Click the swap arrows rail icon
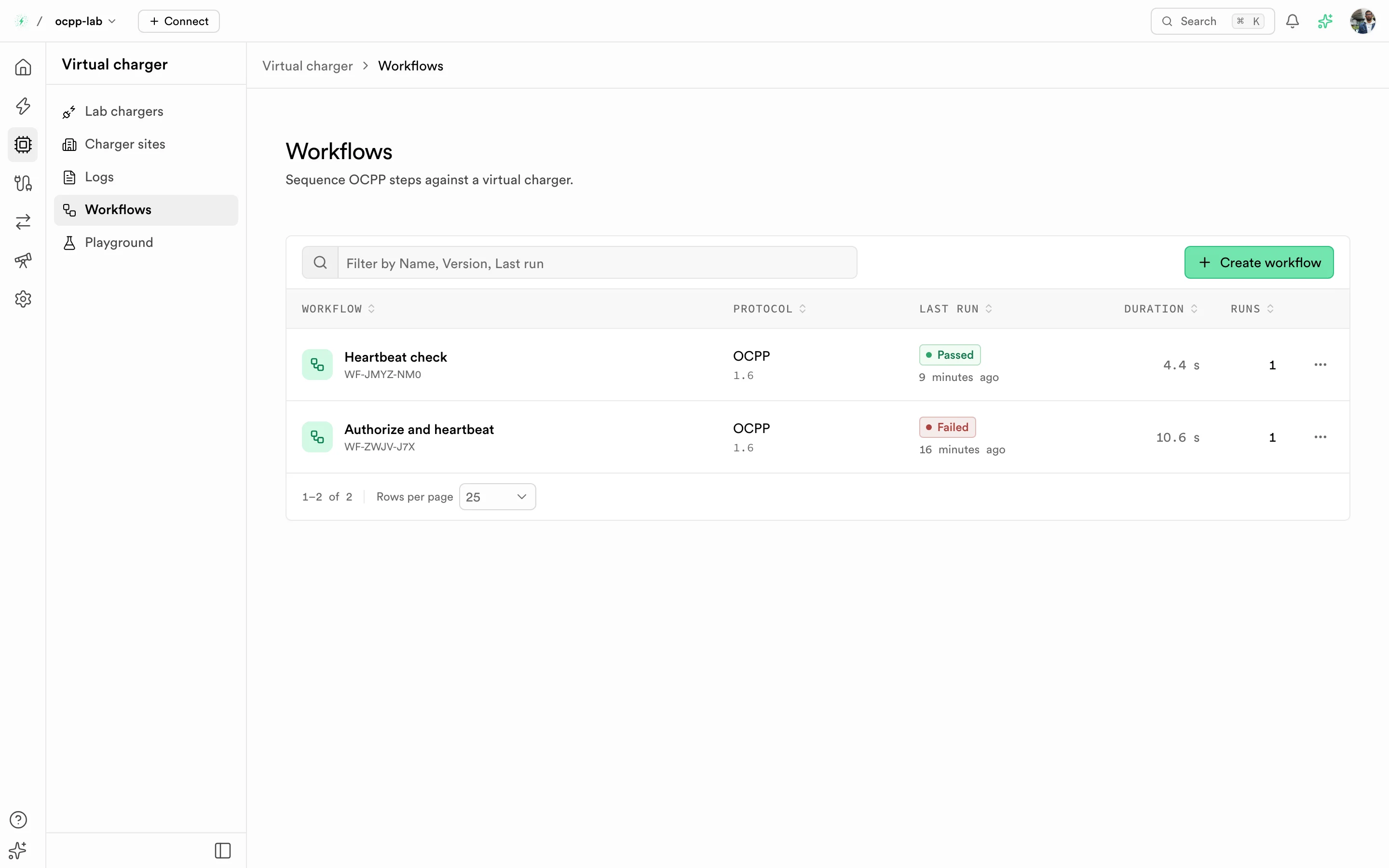Viewport: 1389px width, 868px height. pyautogui.click(x=23, y=222)
